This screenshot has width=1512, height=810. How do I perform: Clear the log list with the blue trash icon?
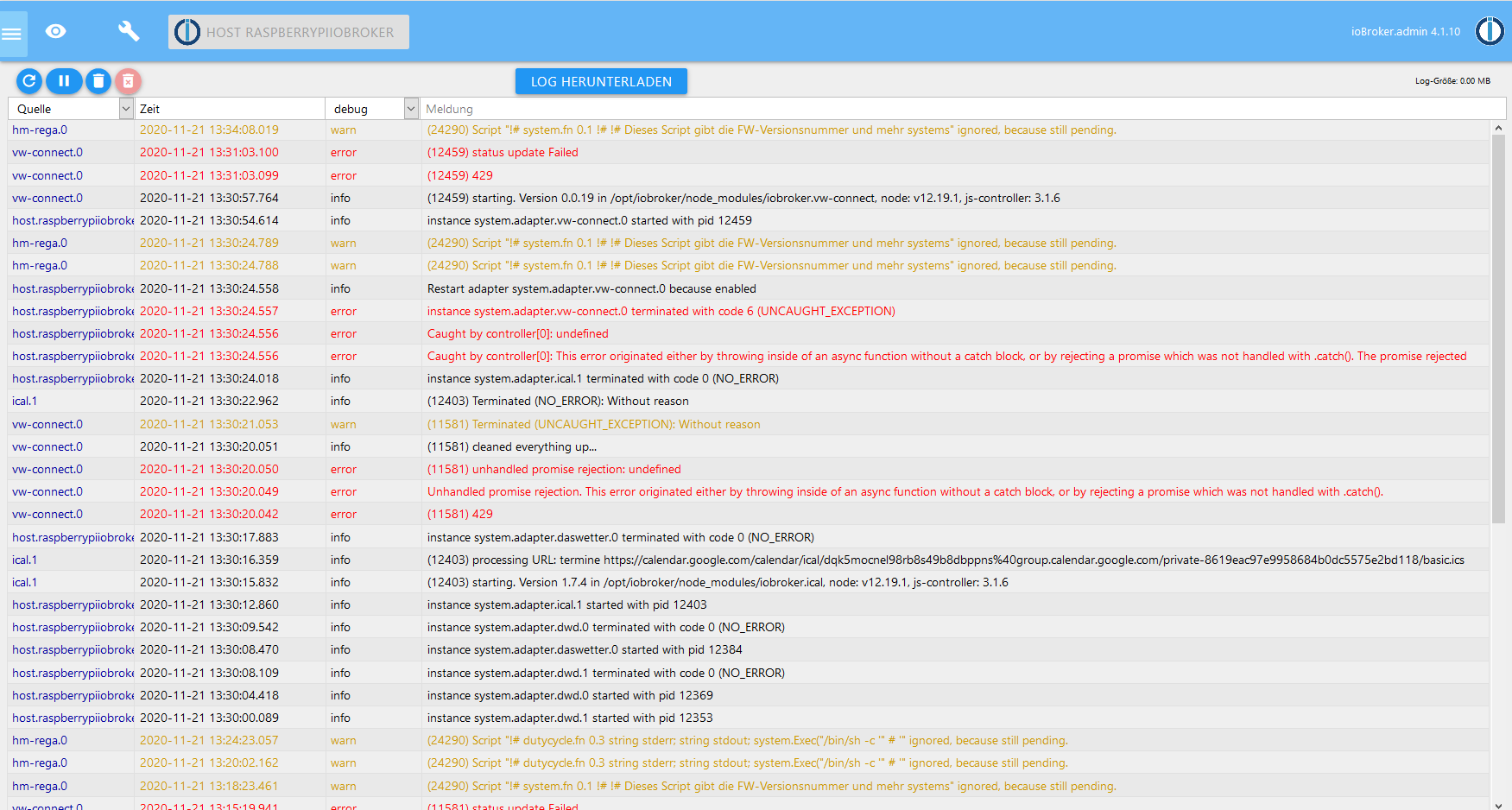point(98,81)
